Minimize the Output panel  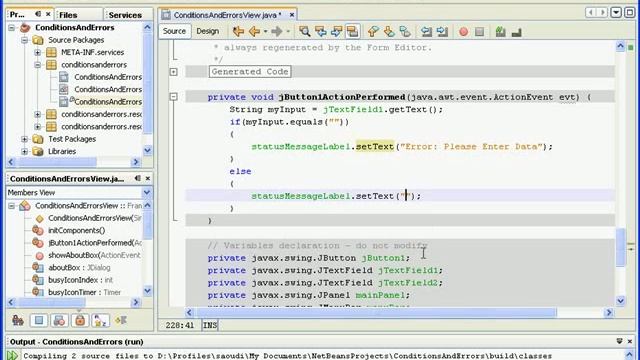point(620,341)
